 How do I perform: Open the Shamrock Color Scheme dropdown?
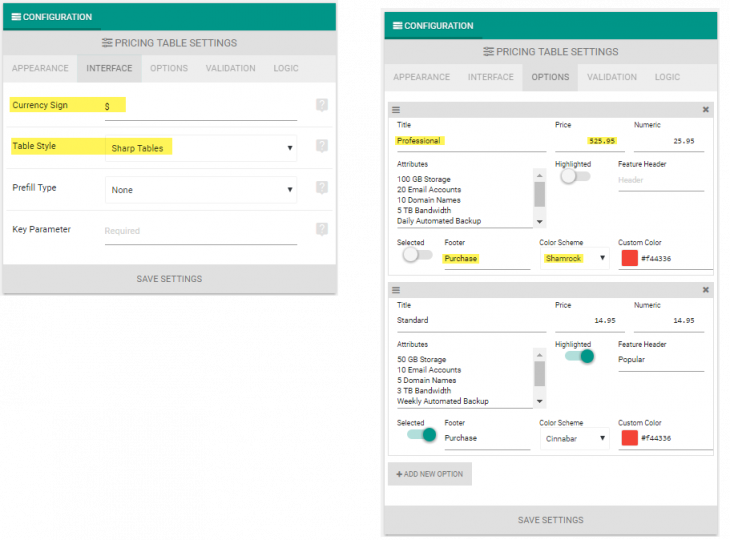[x=575, y=258]
